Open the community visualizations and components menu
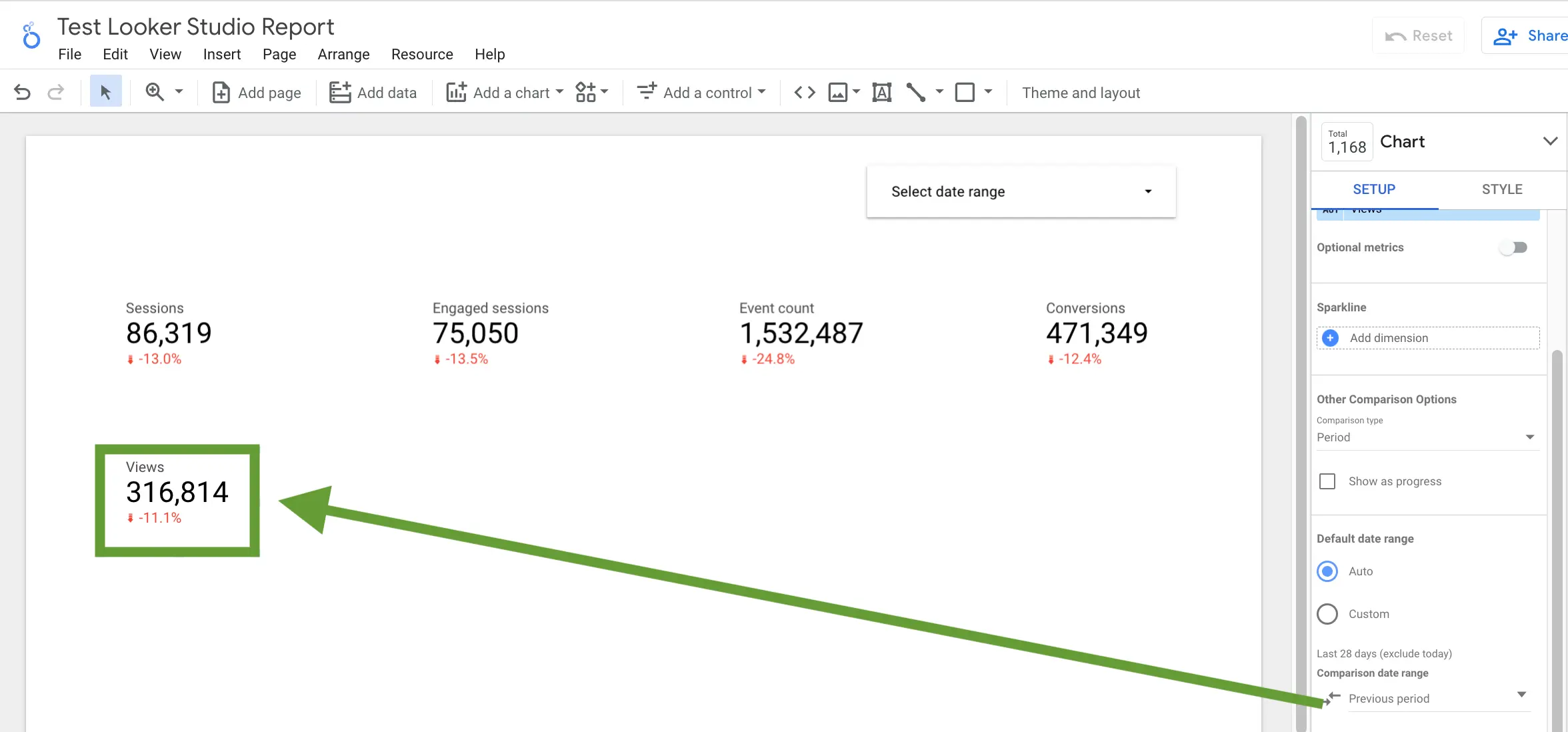Viewport: 1568px width, 732px height. (592, 92)
